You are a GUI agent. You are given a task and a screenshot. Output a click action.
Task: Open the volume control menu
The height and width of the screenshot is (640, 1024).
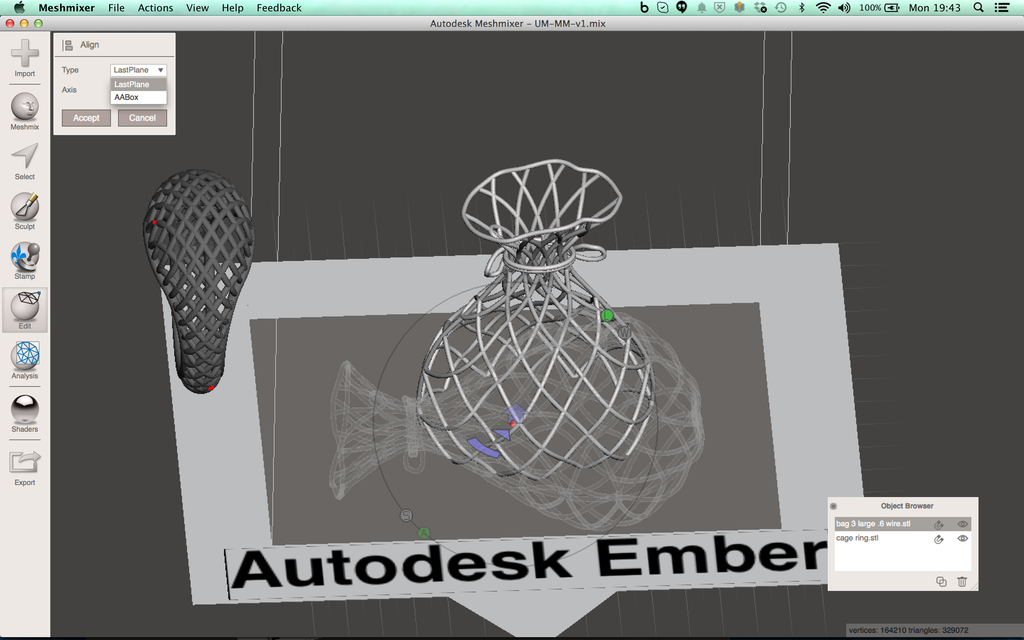(x=844, y=8)
